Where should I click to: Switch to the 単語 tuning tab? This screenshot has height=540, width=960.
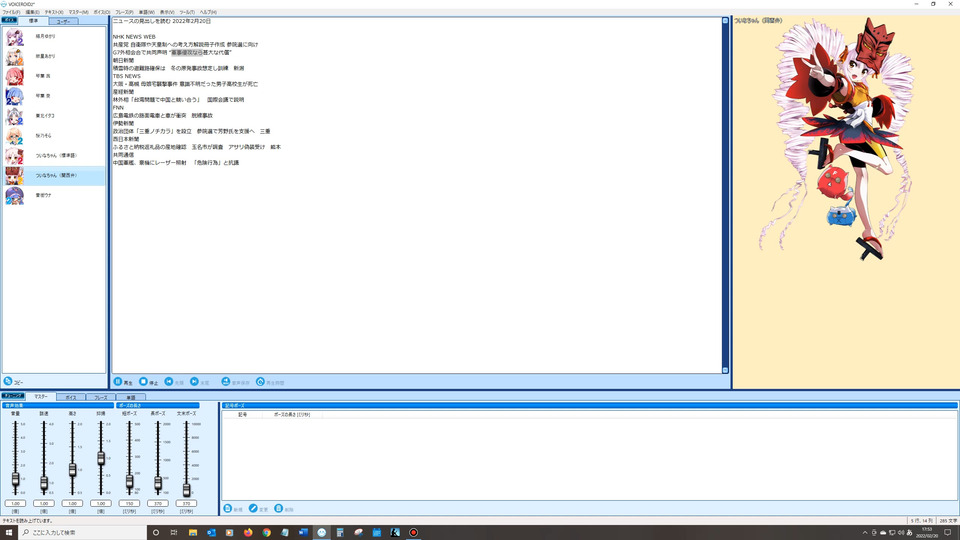(131, 397)
